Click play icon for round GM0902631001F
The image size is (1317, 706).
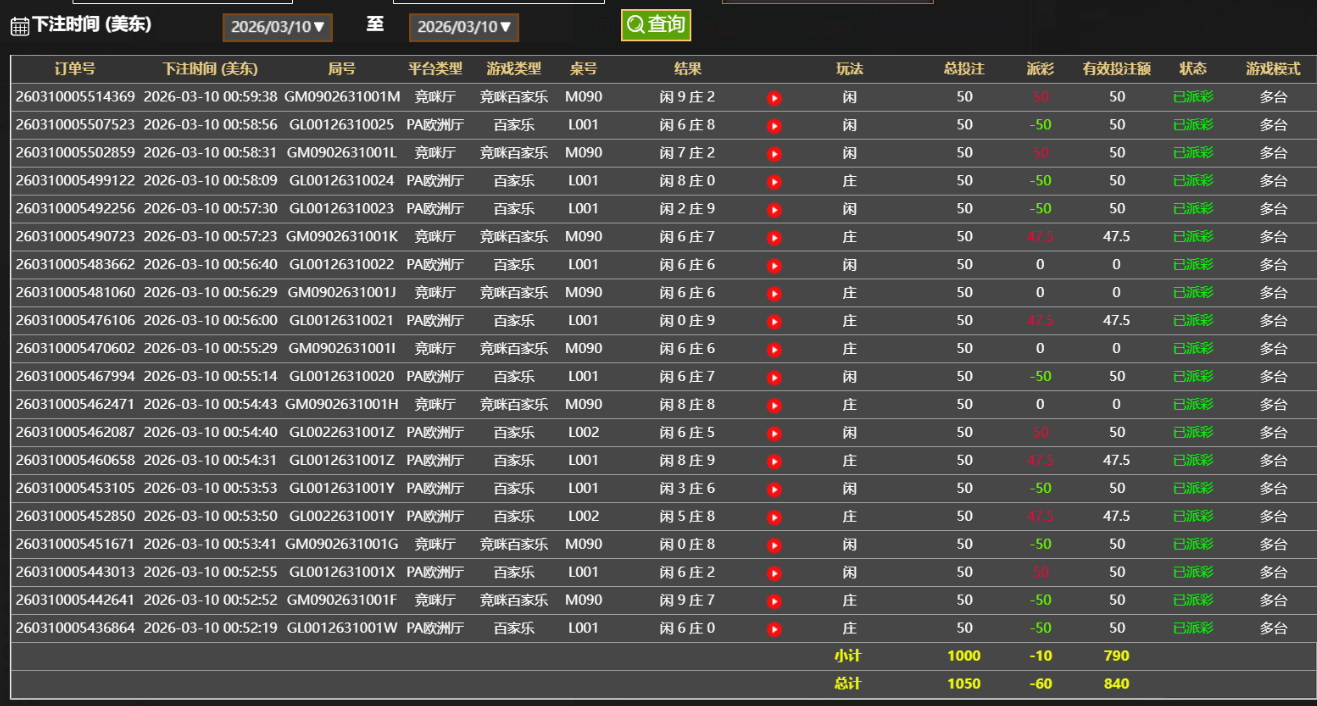pos(774,602)
